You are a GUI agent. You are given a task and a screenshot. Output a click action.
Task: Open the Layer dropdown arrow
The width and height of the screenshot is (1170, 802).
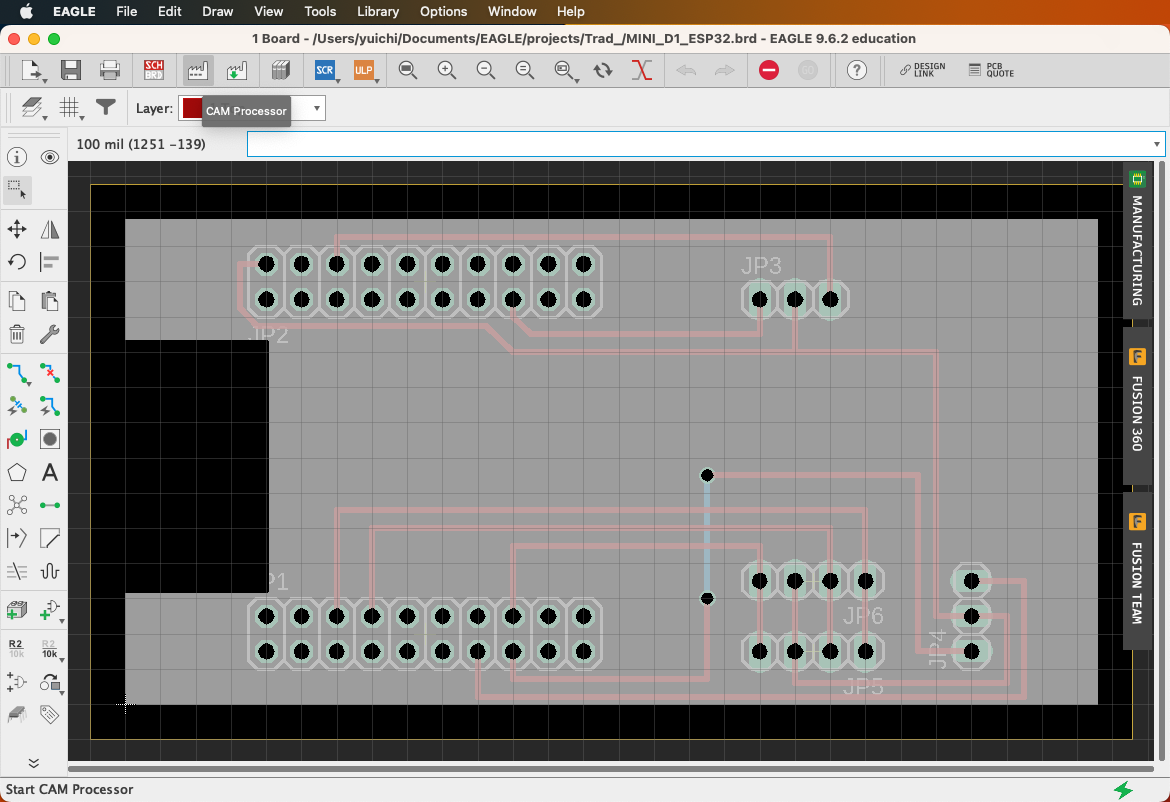point(317,108)
